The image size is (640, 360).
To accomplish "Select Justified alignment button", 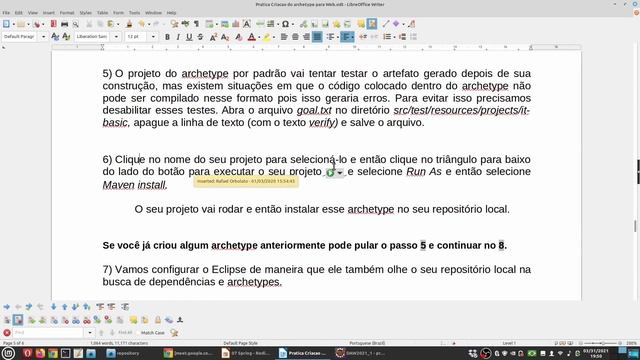I will [317, 37].
